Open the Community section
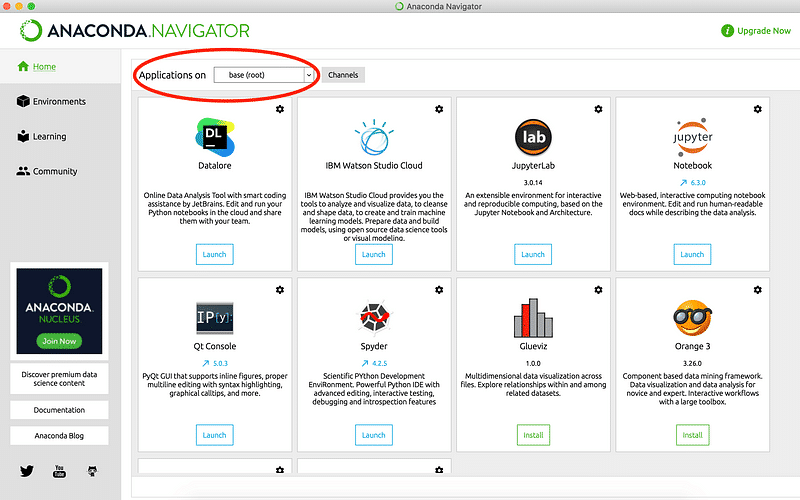This screenshot has height=500, width=800. tap(54, 171)
